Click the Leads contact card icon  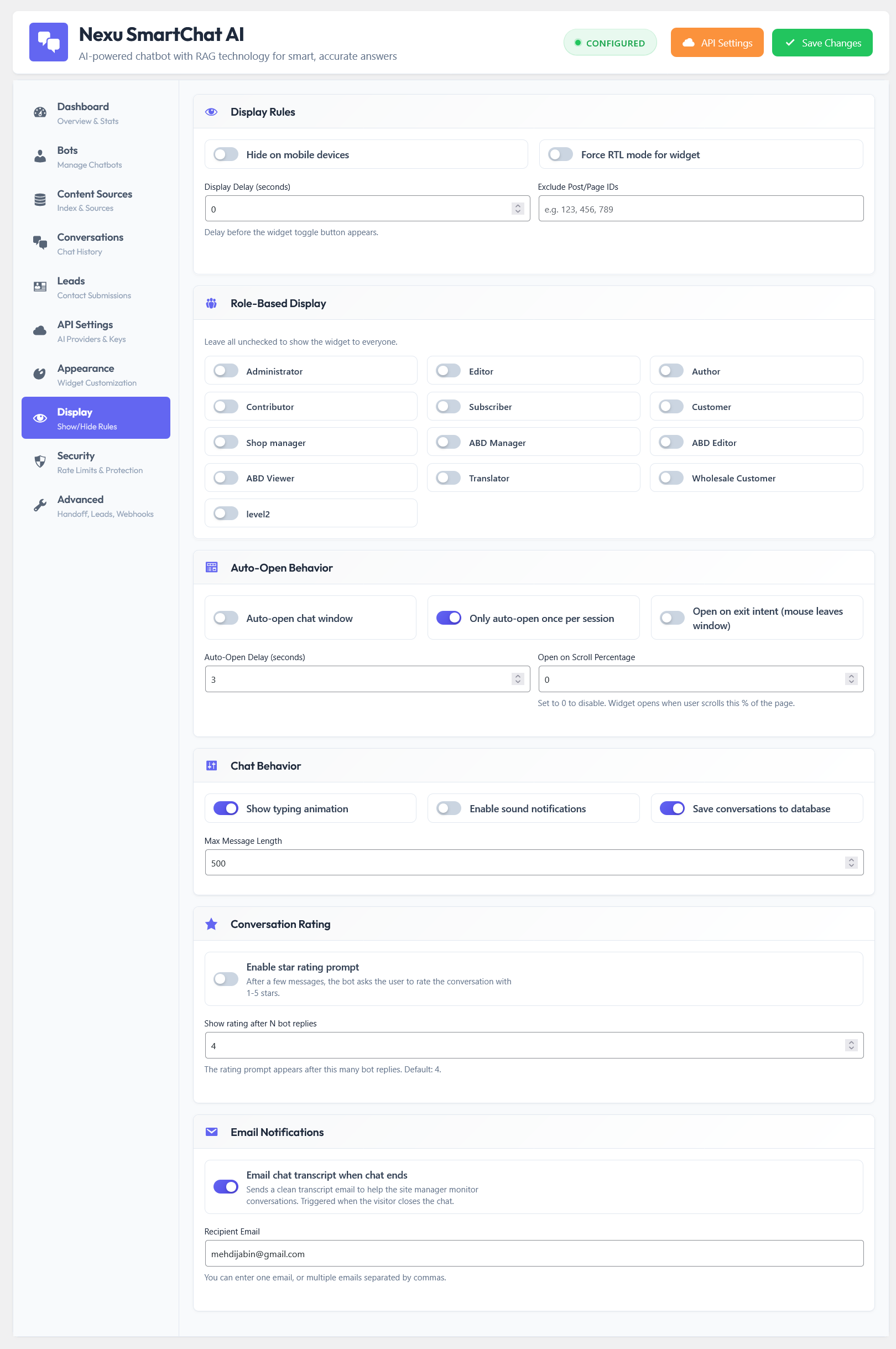[x=40, y=287]
